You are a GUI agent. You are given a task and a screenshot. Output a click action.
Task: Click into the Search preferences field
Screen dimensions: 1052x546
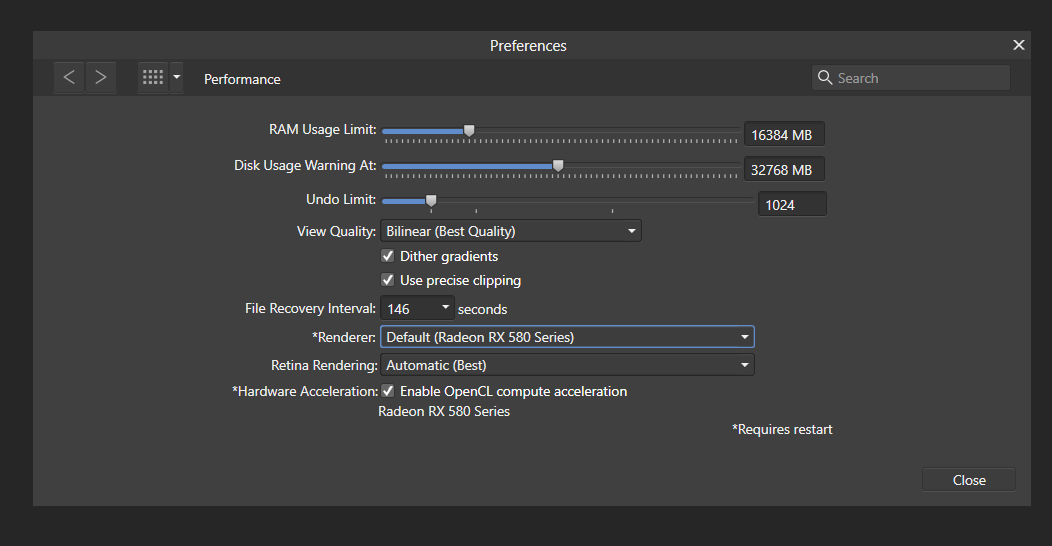click(920, 78)
